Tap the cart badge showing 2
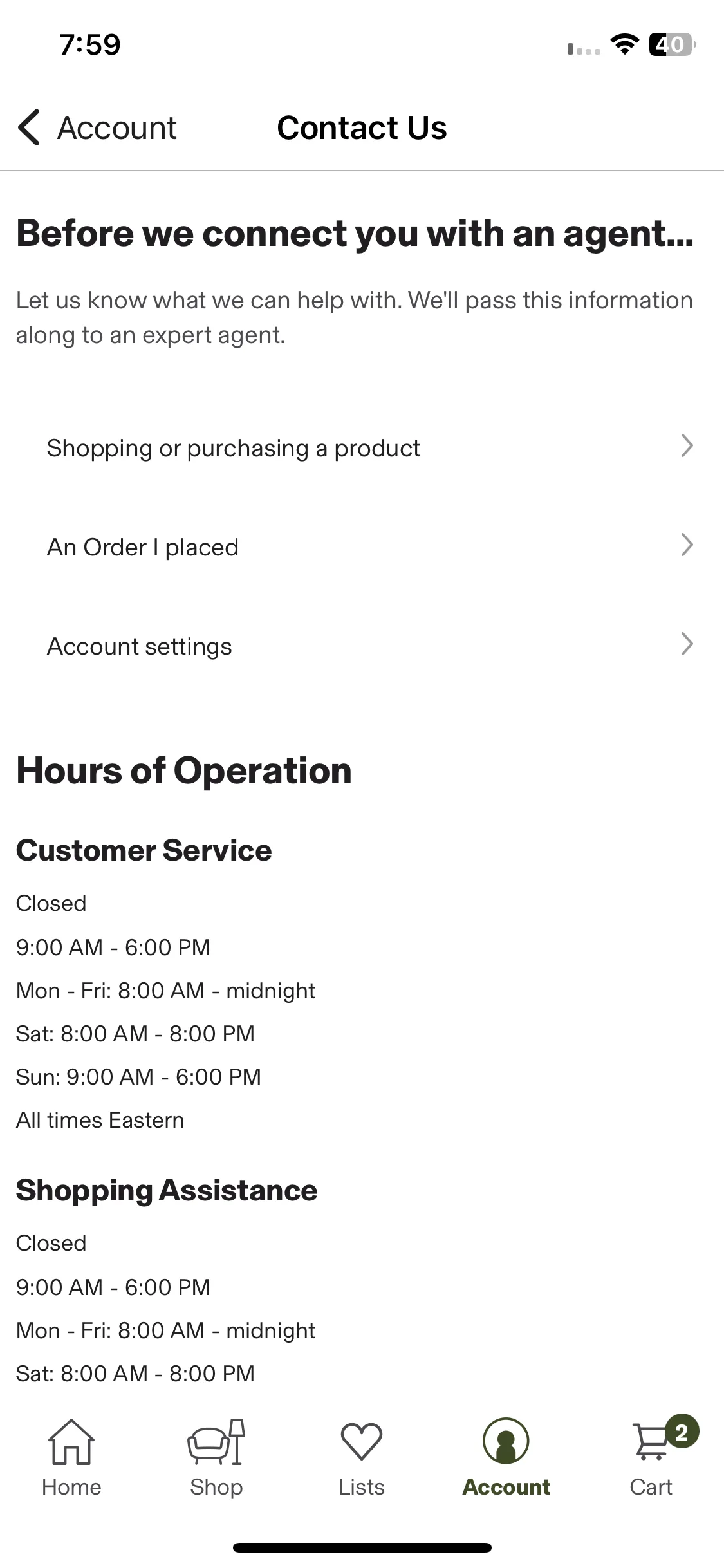 click(x=682, y=1432)
